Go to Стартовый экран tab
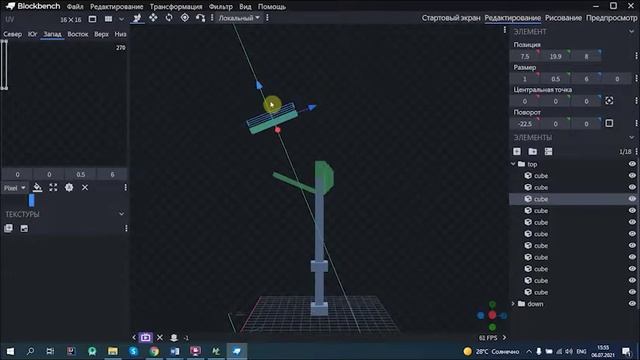This screenshot has height=360, width=640. click(451, 18)
